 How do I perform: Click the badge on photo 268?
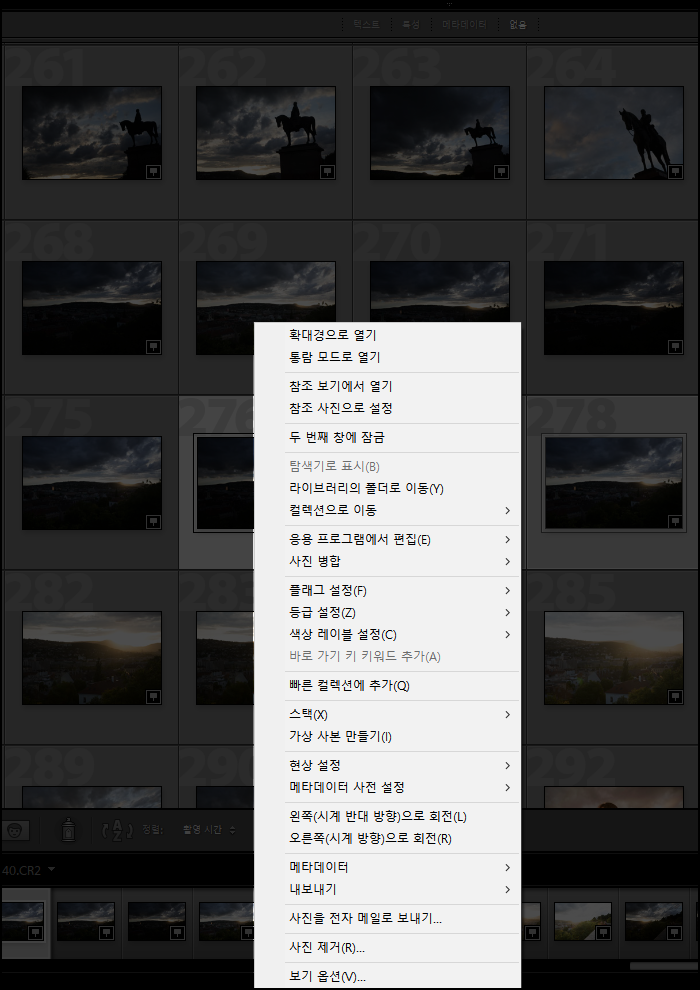click(x=153, y=347)
